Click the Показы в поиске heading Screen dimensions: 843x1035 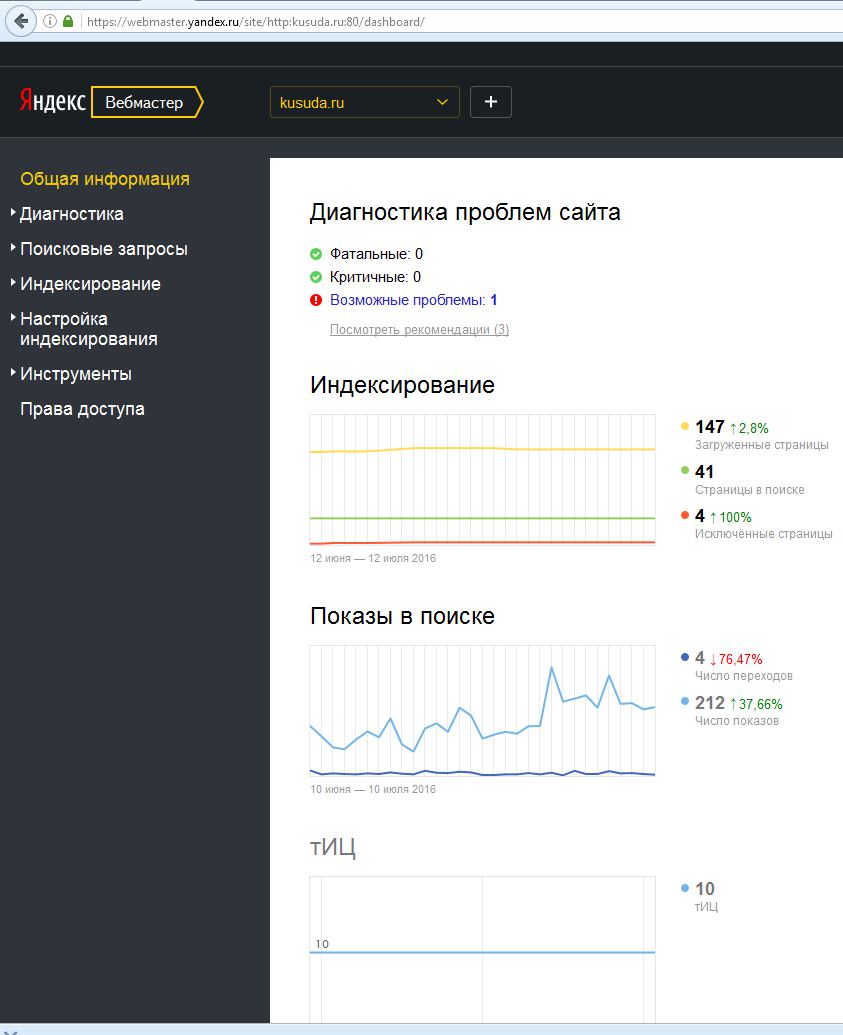tap(403, 616)
